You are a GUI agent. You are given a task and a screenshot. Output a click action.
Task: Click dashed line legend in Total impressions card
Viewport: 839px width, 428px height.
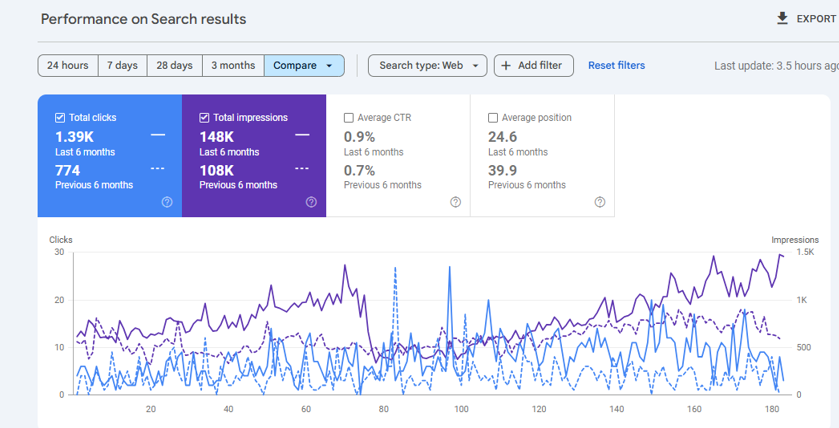point(302,168)
